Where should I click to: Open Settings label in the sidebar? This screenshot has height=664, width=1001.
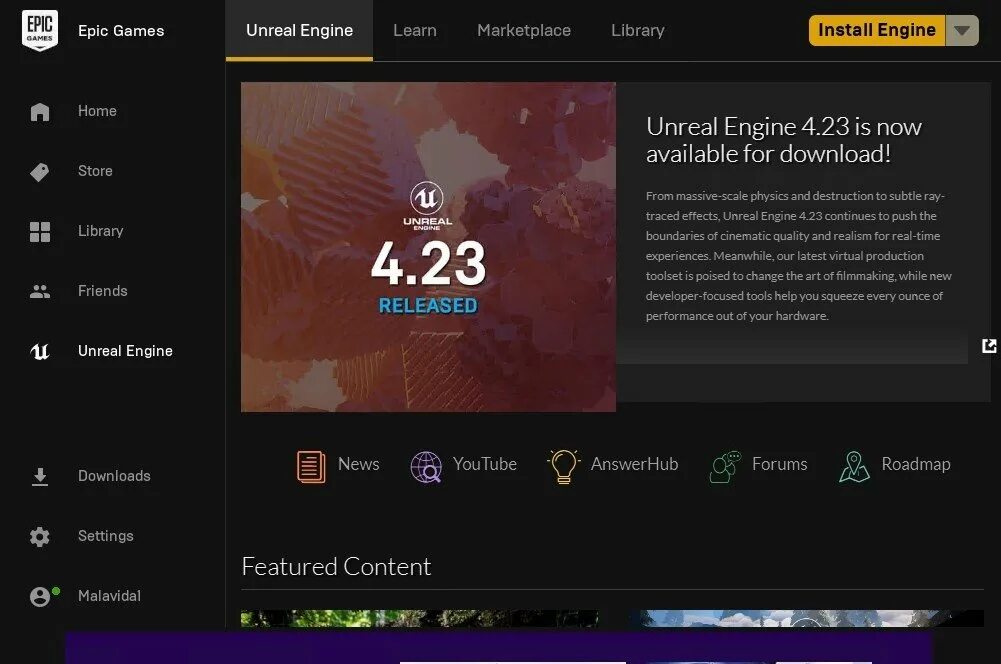[x=105, y=536]
